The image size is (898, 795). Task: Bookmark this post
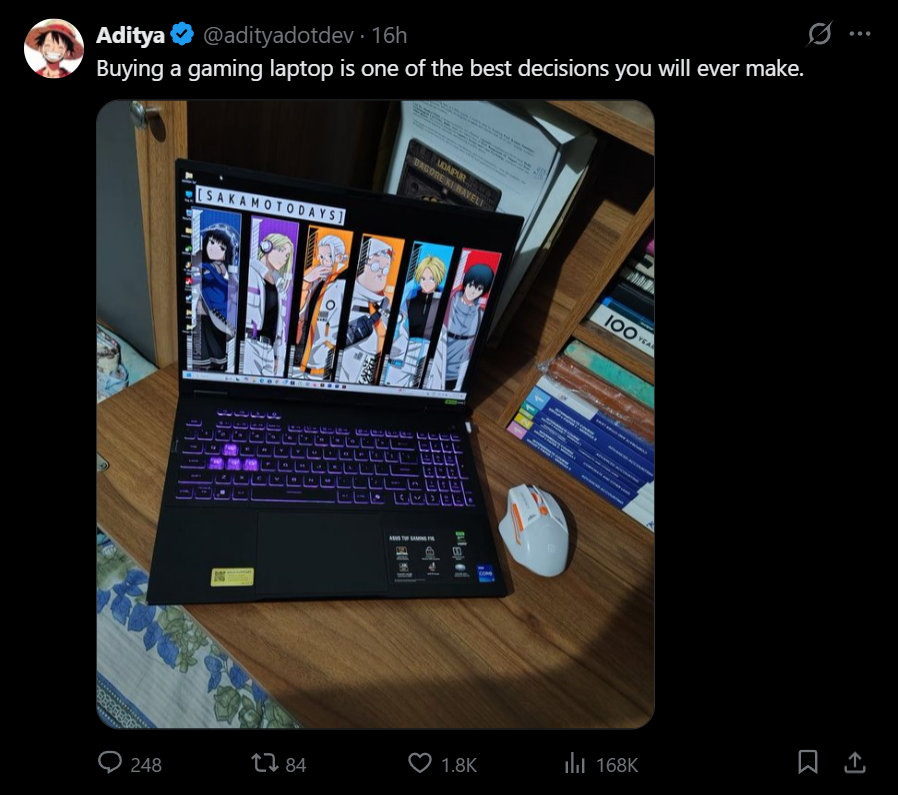[808, 762]
